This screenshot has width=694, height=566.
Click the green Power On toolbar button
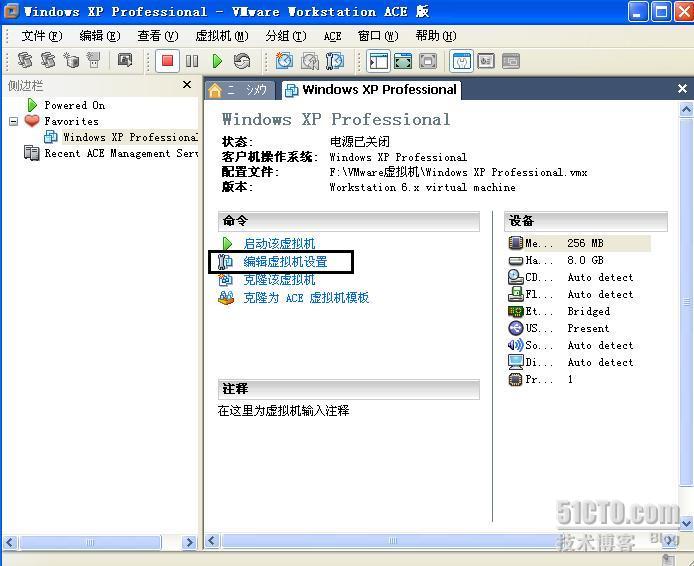tap(217, 61)
